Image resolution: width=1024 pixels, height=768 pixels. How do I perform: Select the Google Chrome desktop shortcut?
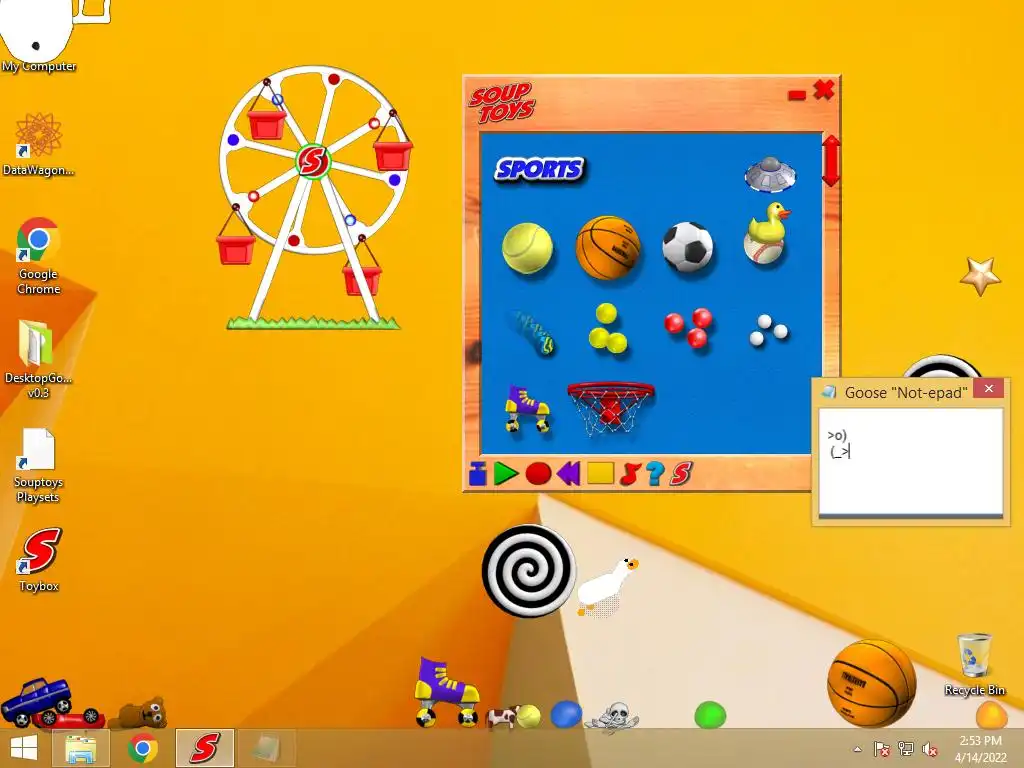[39, 257]
